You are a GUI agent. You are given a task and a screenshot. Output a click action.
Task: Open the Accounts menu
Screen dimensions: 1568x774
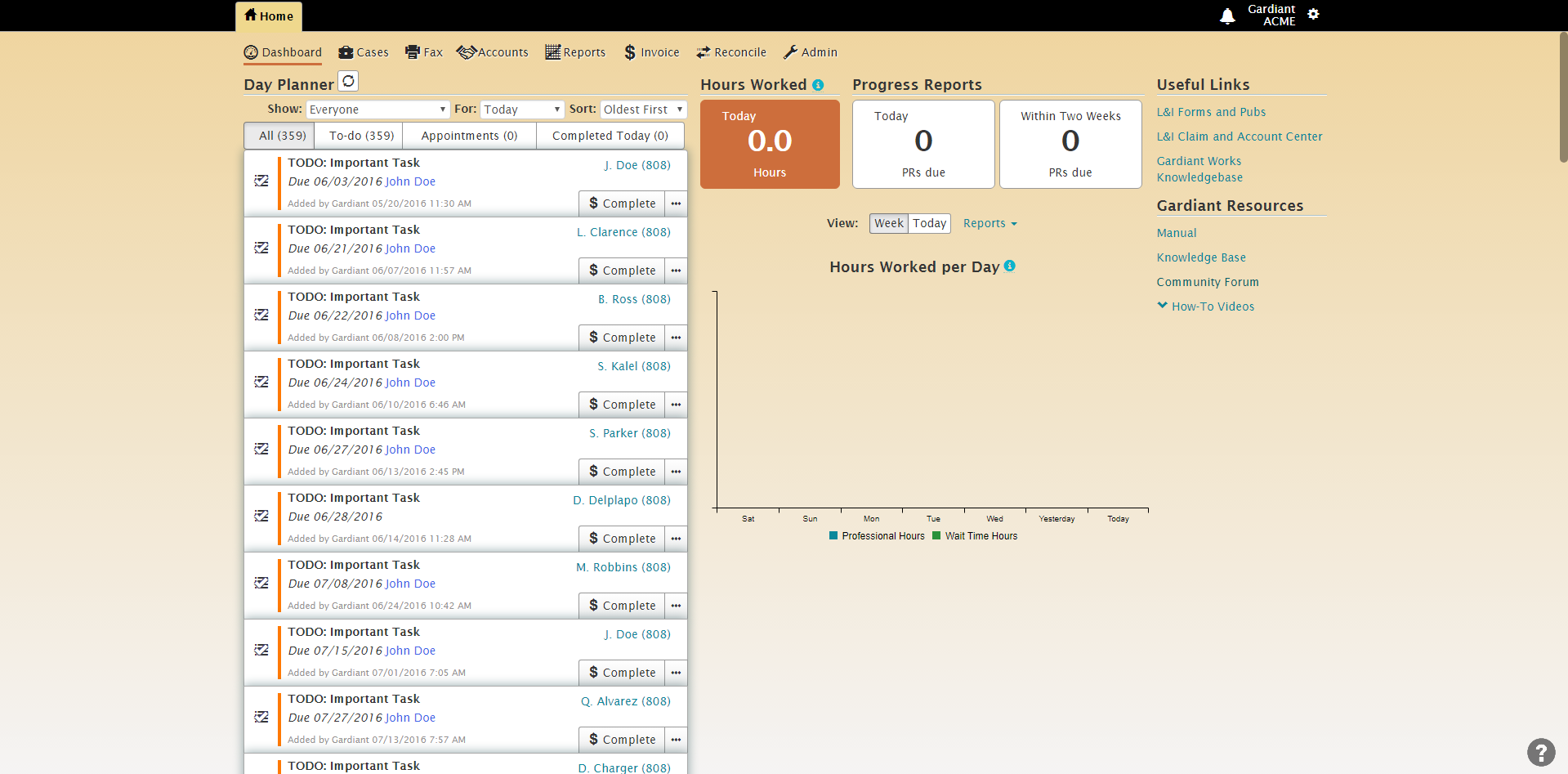(493, 52)
